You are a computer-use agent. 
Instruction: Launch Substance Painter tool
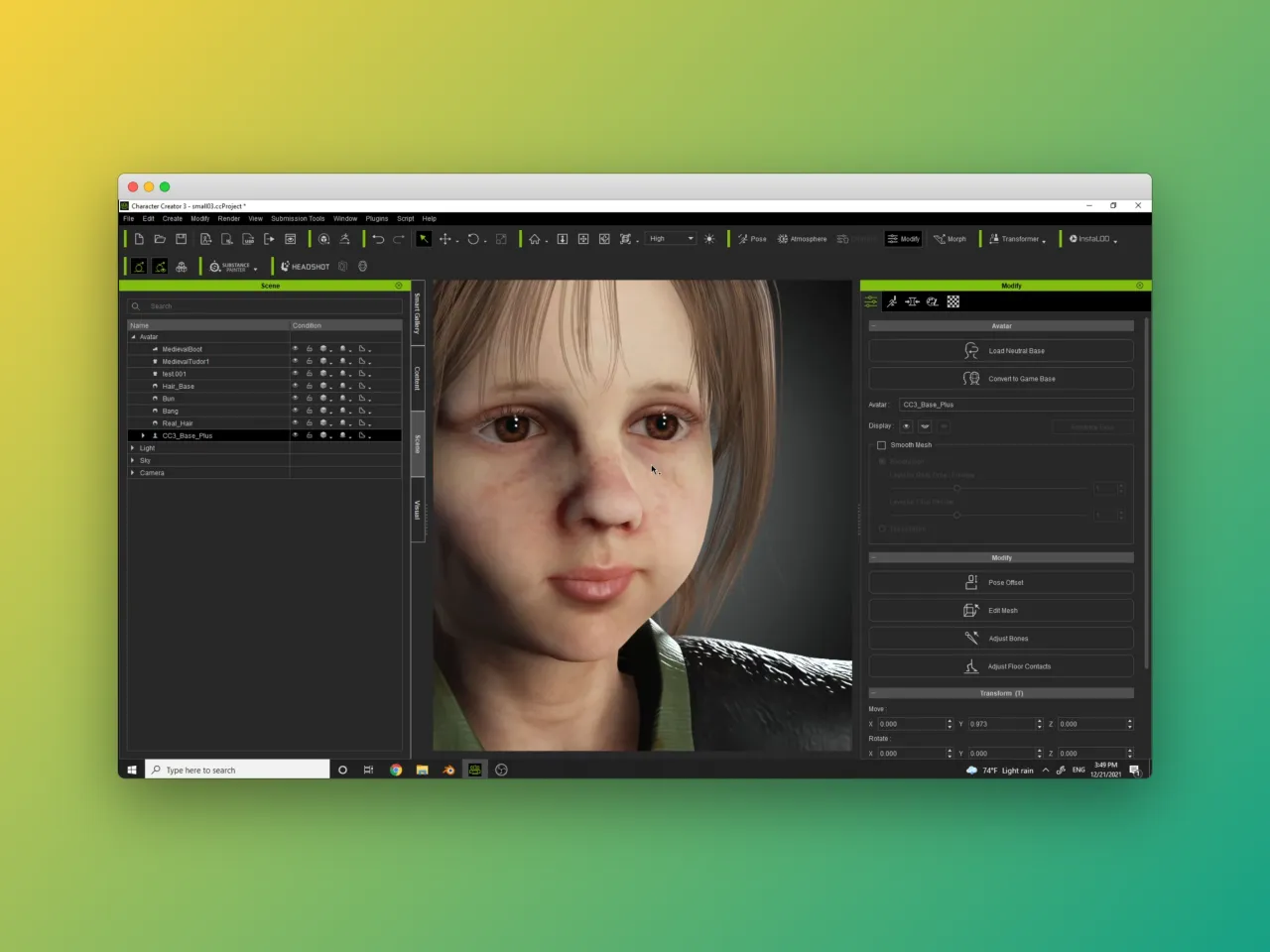233,267
